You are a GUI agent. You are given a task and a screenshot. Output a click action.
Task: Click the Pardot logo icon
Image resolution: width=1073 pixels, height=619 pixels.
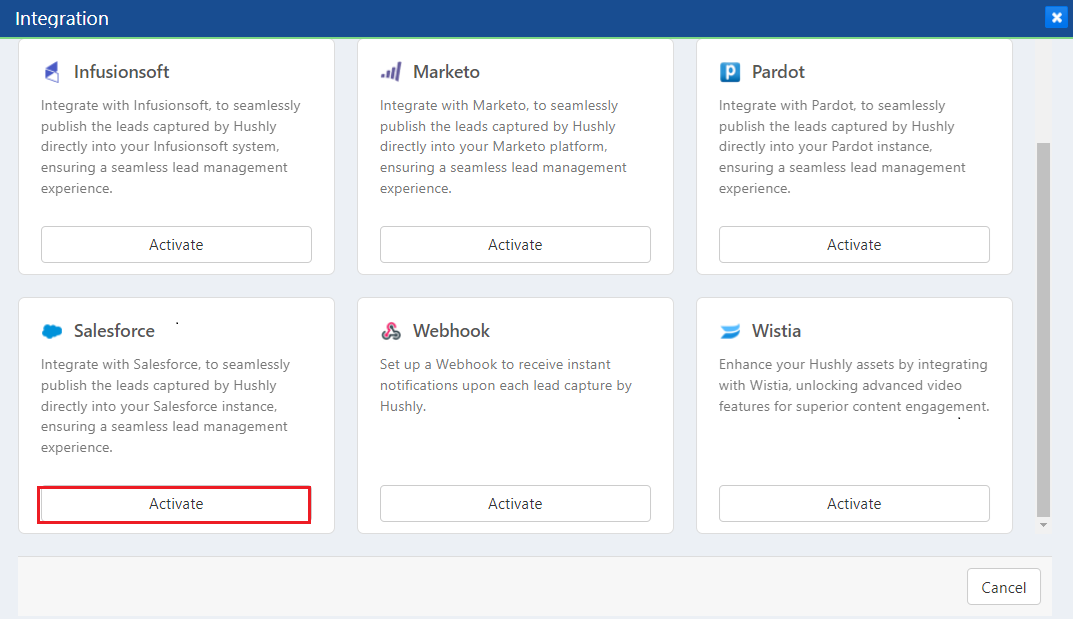(x=730, y=72)
